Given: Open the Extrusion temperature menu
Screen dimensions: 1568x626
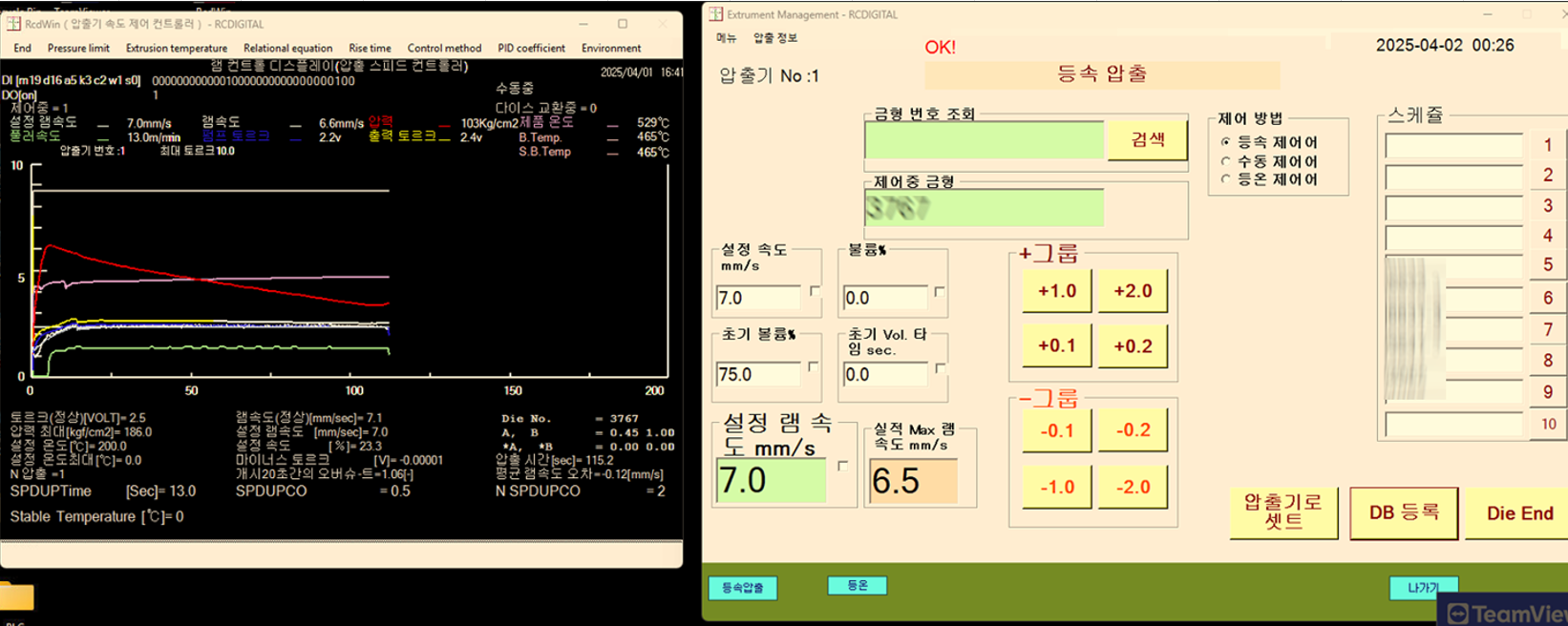Looking at the screenshot, I should tap(177, 48).
